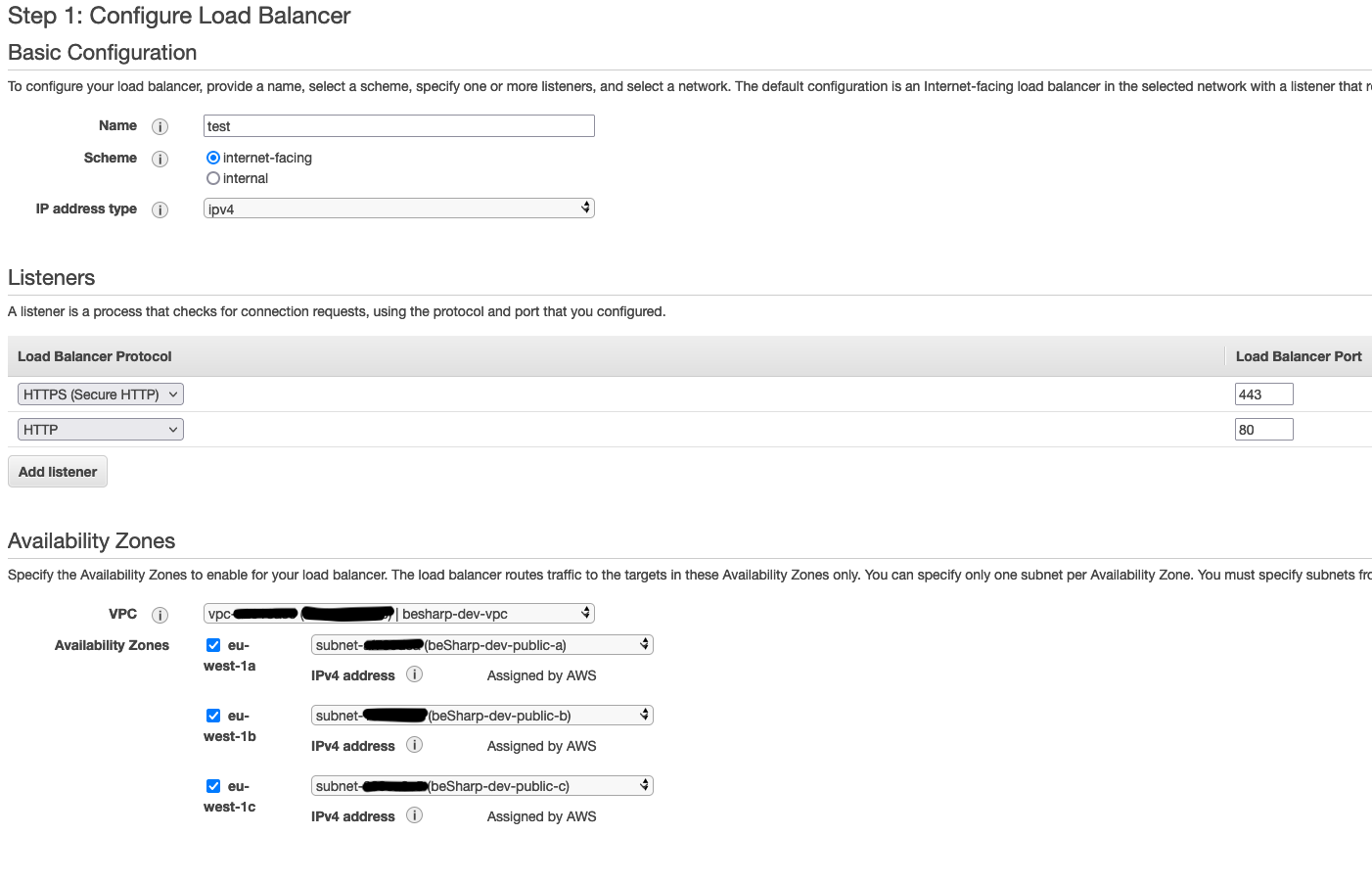Click IPv4 address info icon for eu-west-1b
Viewport: 1372px width, 882px height.
coord(415,745)
